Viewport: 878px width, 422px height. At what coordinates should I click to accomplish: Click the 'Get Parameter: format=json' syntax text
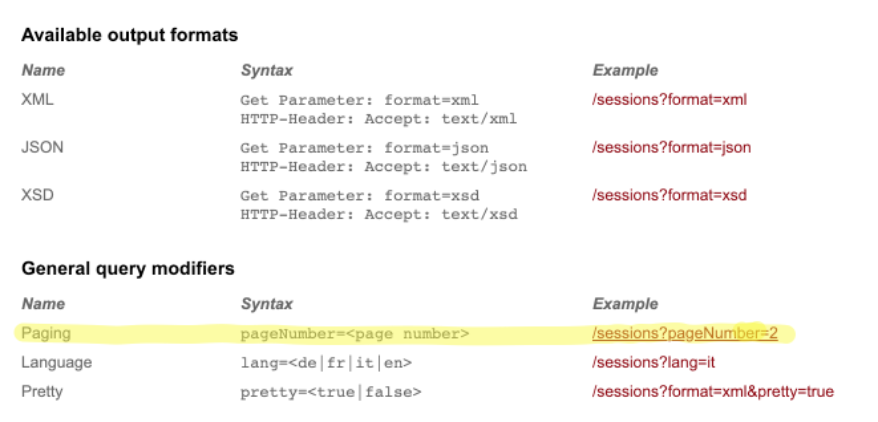(363, 148)
